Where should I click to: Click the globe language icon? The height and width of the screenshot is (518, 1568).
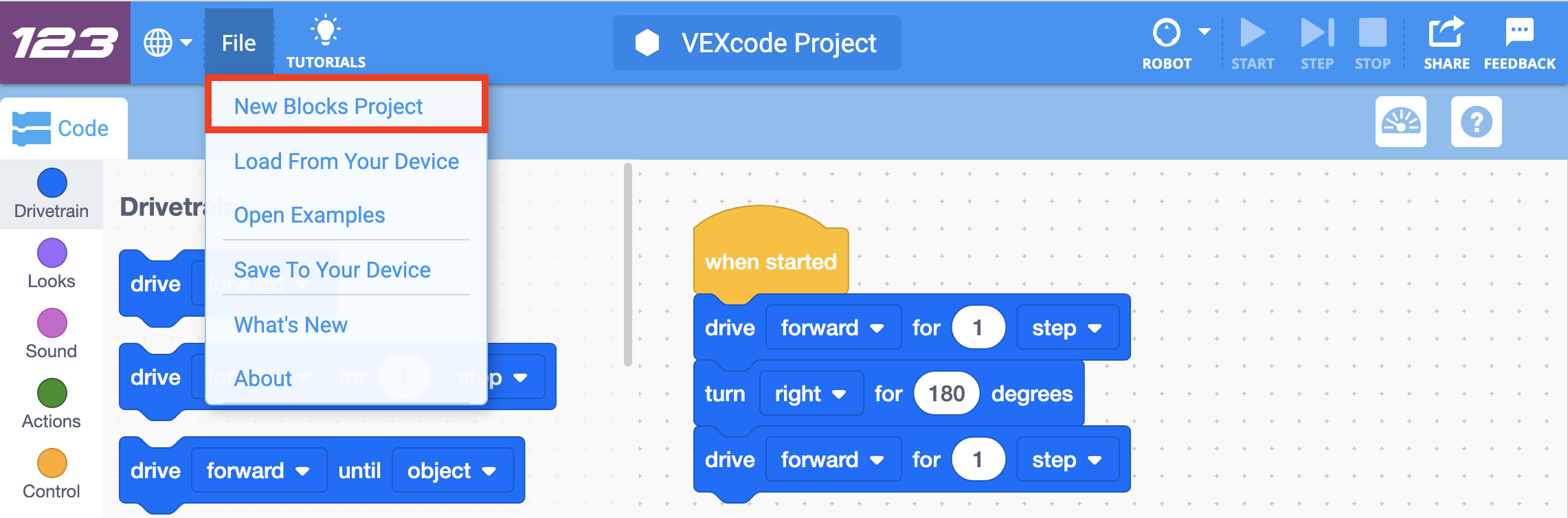158,43
